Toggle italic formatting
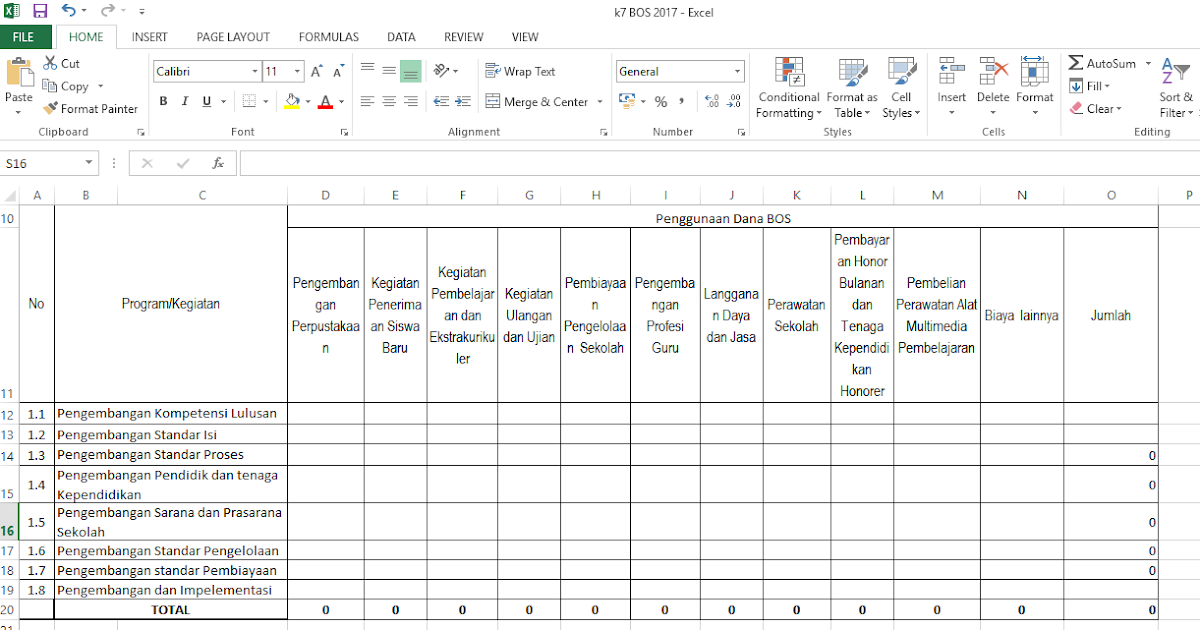Screen dimensions: 1200x630 click(x=185, y=101)
